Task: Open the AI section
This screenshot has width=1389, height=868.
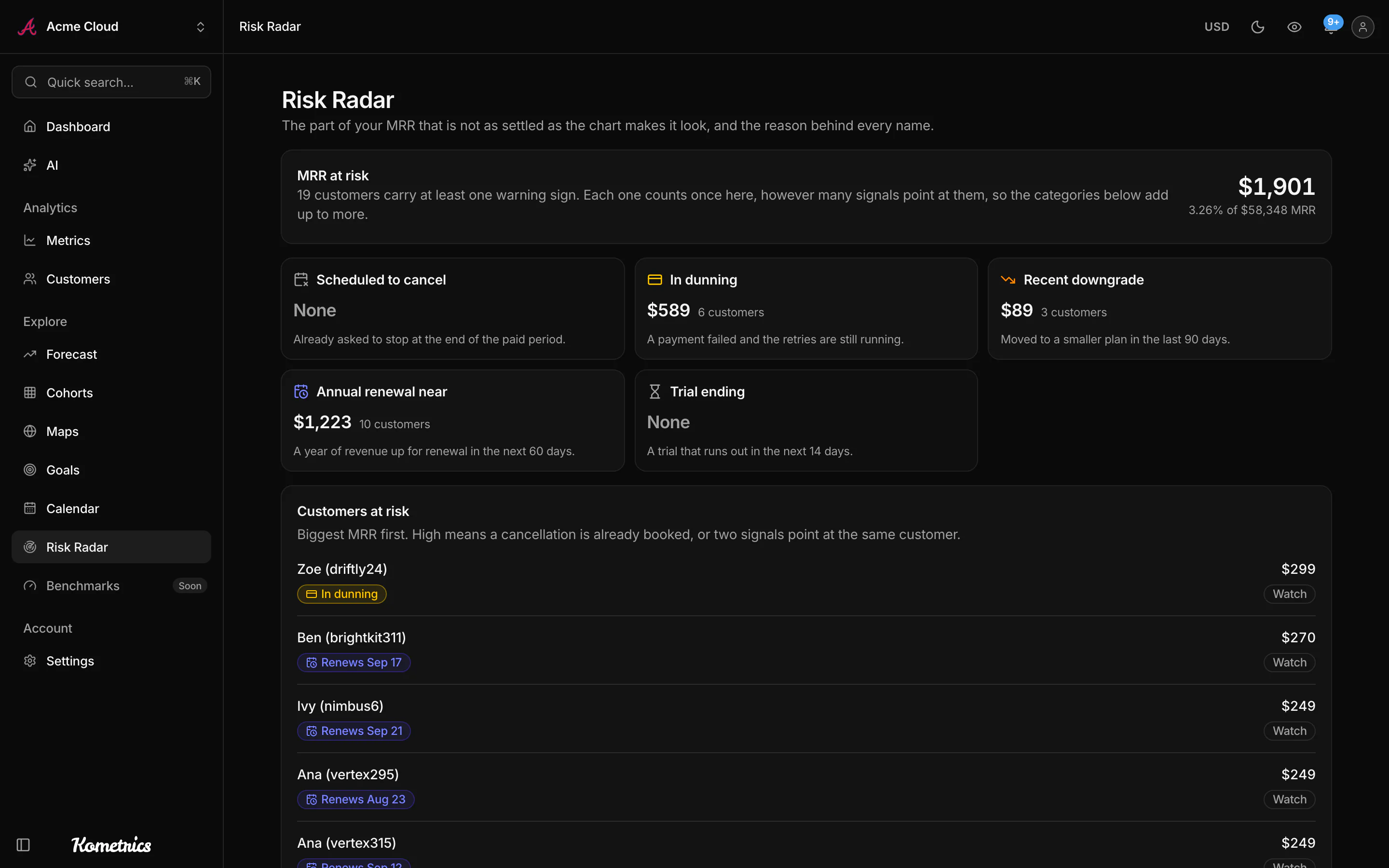Action: coord(111,165)
